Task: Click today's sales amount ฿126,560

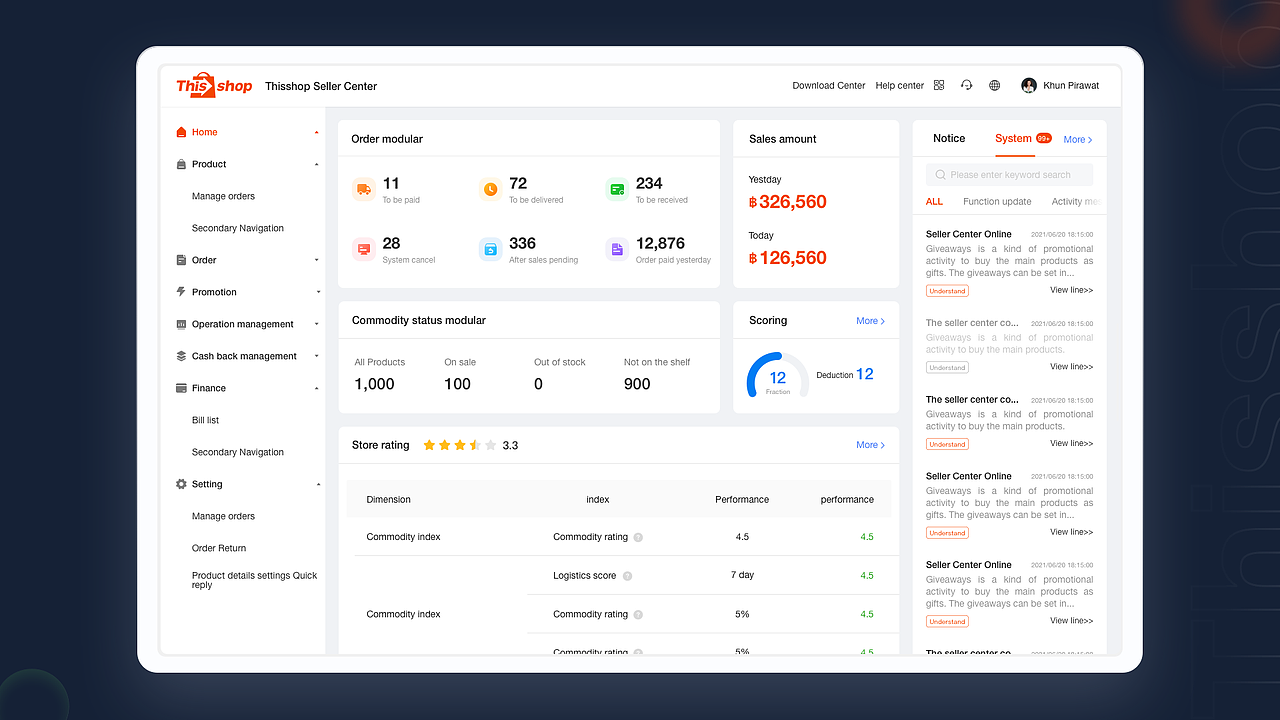Action: point(787,258)
